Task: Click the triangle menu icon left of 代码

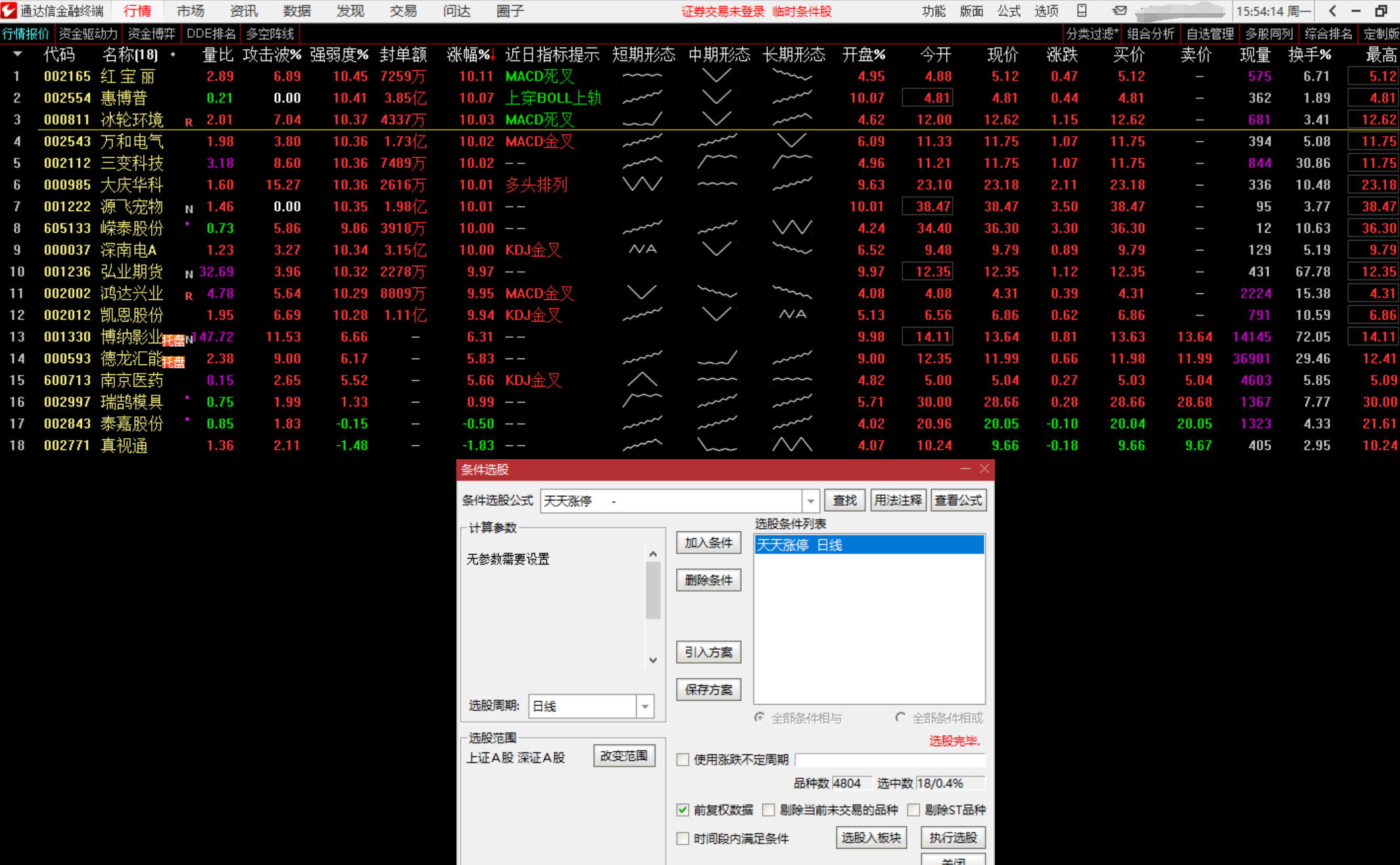Action: [x=18, y=55]
